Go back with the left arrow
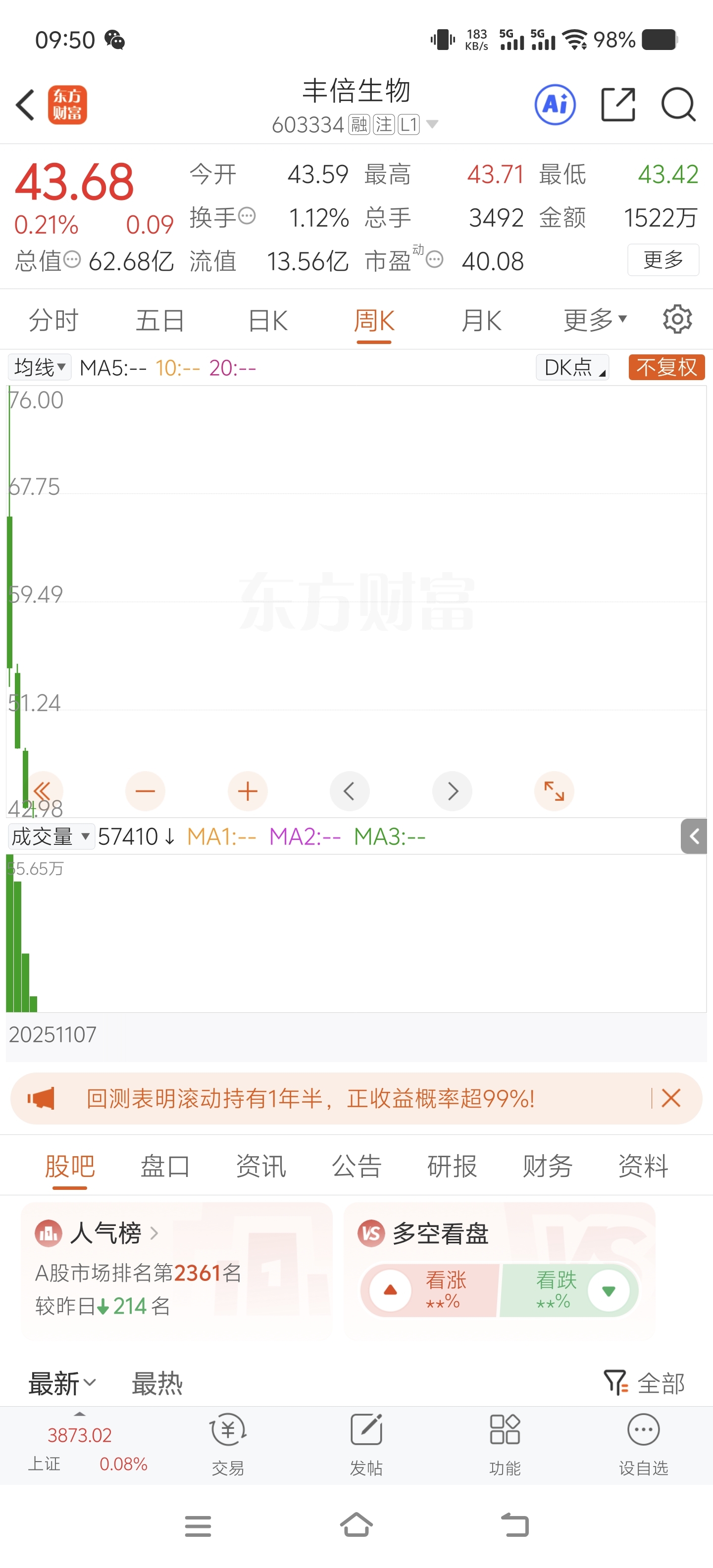Viewport: 713px width, 1568px height. click(x=26, y=105)
